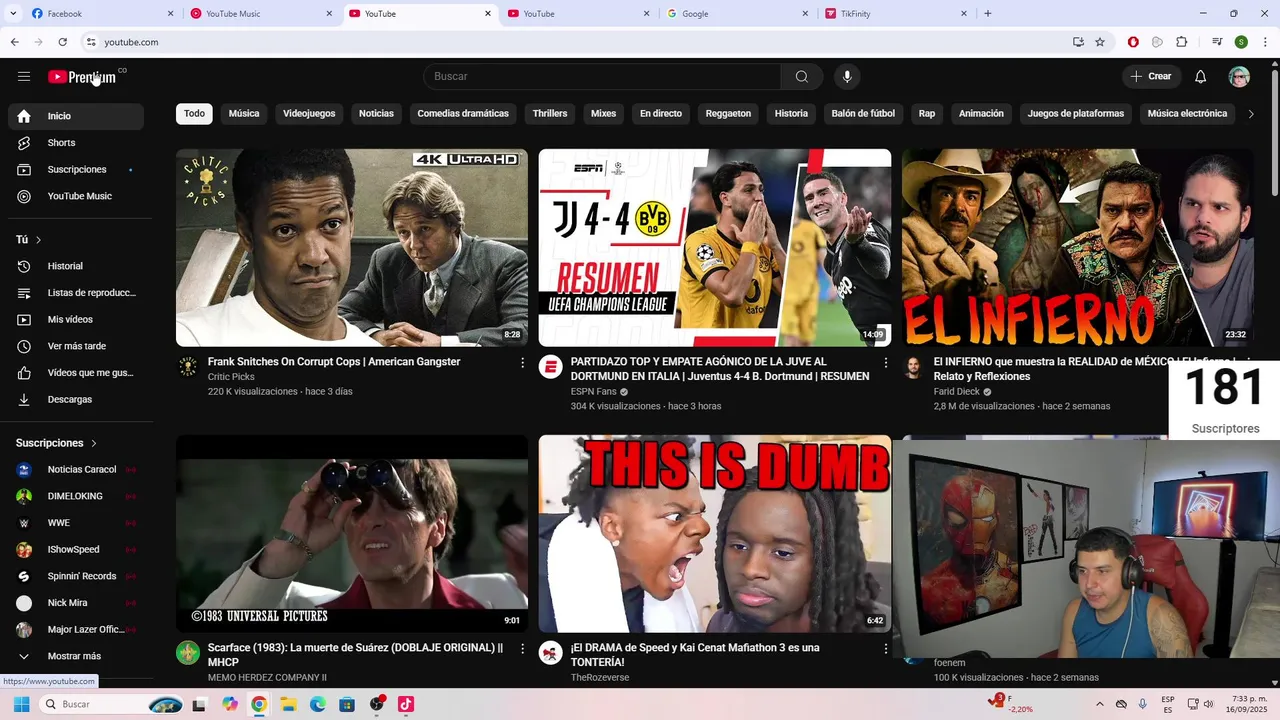This screenshot has width=1280, height=720.
Task: Open options menu for Scarface video
Action: pyautogui.click(x=522, y=649)
